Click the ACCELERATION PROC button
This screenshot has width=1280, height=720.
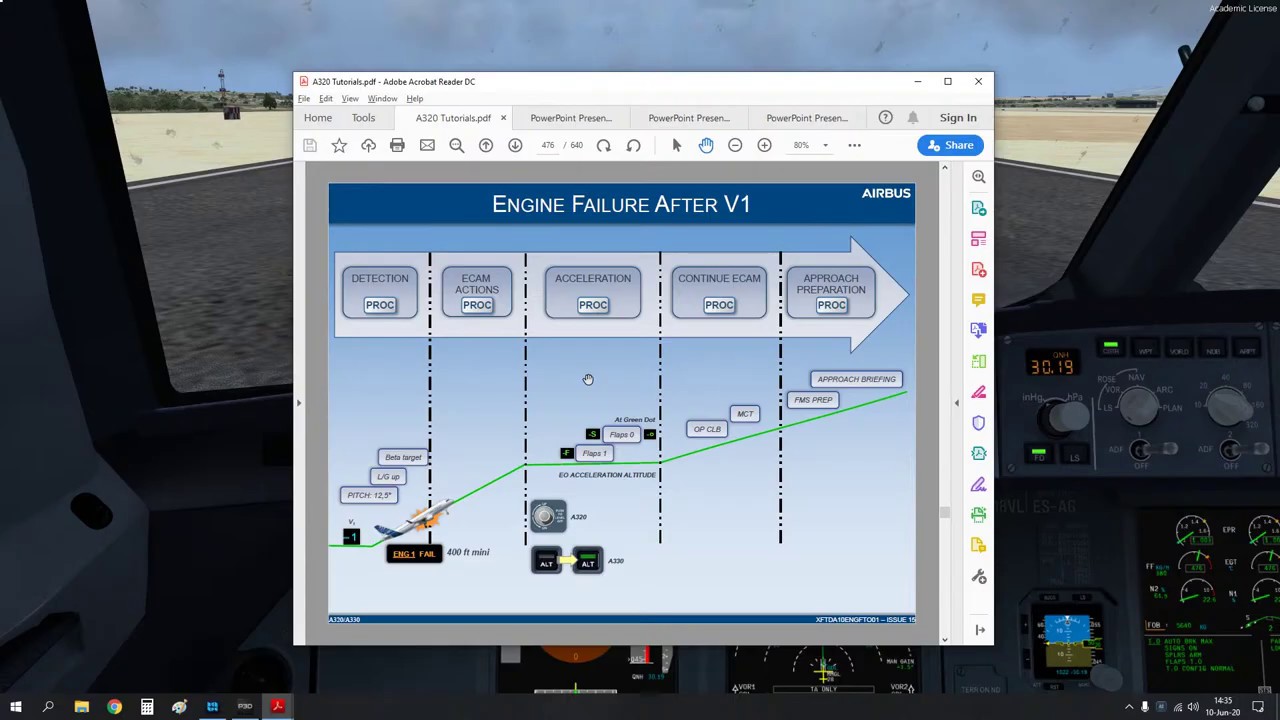coord(593,305)
